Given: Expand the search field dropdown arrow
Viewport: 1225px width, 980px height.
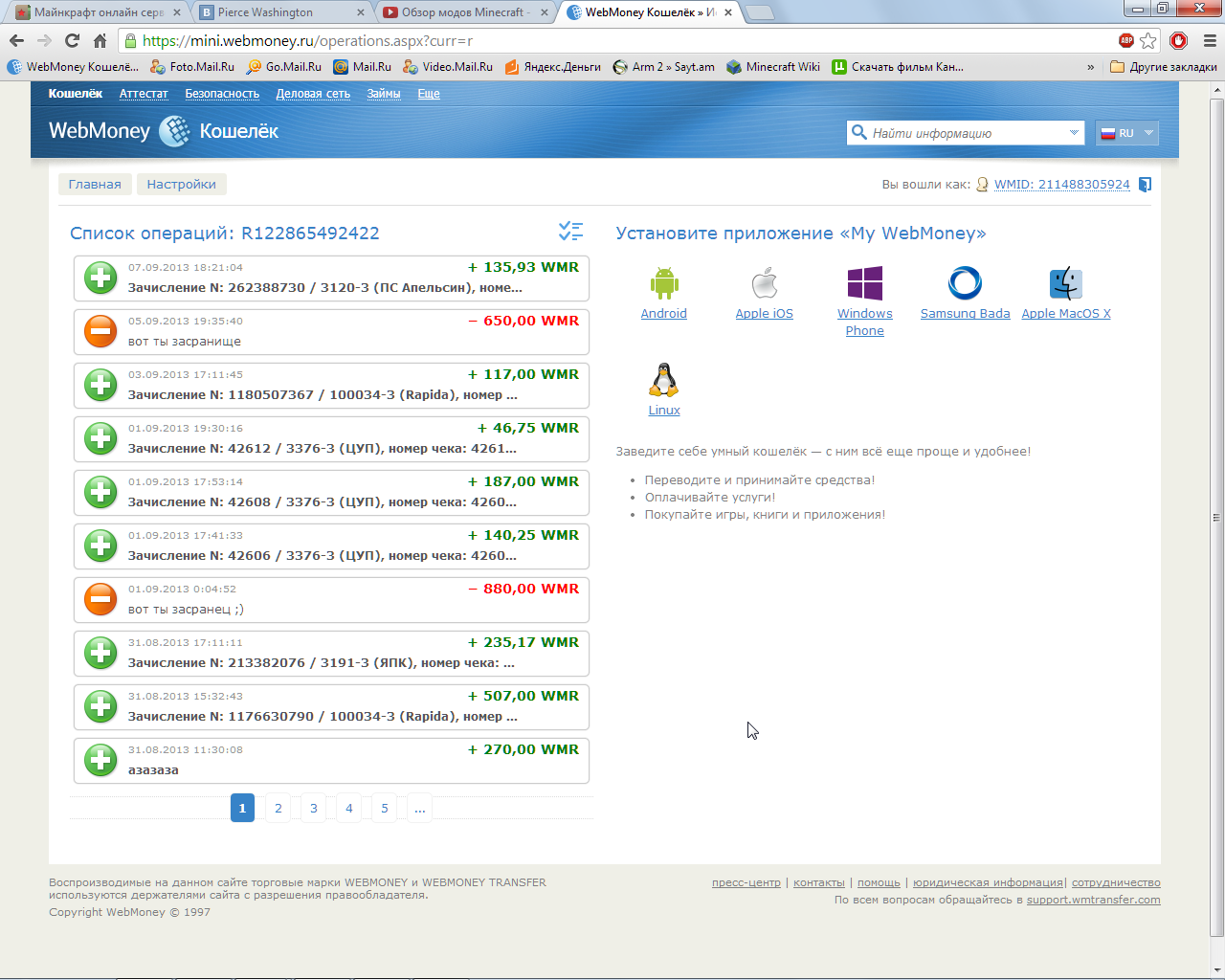Looking at the screenshot, I should 1074,133.
